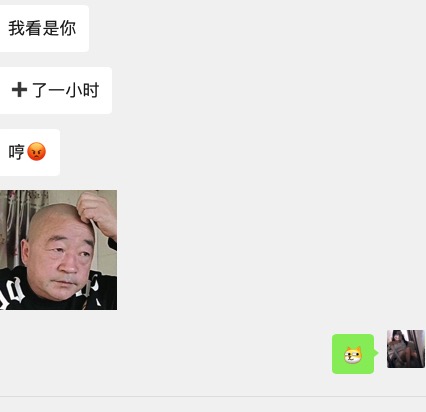
Task: Click the divider line above input area
Action: coord(213,397)
